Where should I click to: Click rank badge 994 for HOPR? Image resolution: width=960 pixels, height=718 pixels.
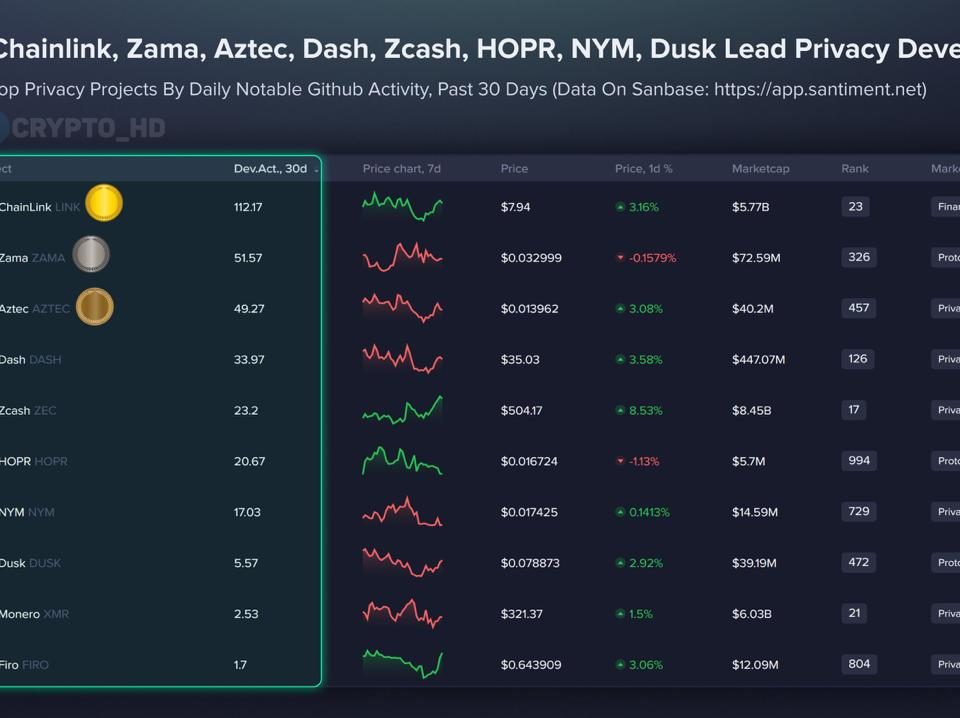click(x=859, y=461)
